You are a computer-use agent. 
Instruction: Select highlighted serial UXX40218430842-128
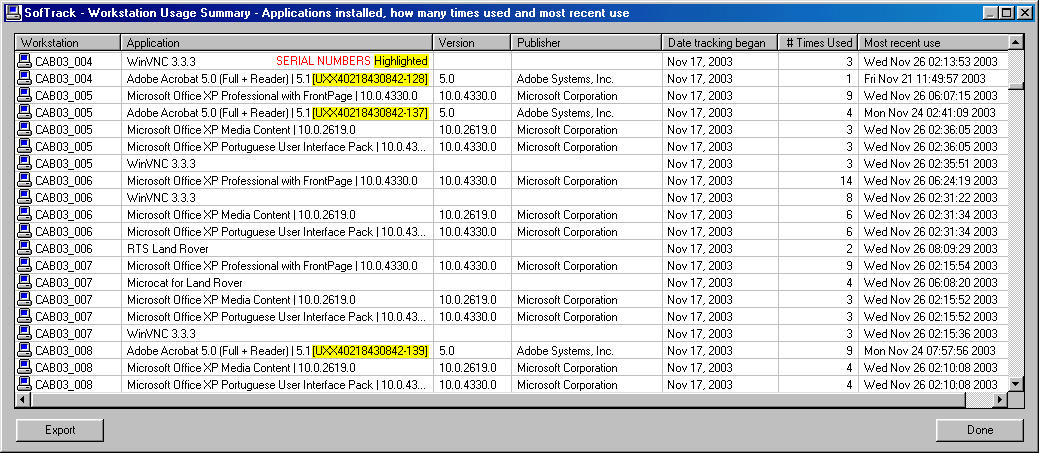tap(371, 78)
